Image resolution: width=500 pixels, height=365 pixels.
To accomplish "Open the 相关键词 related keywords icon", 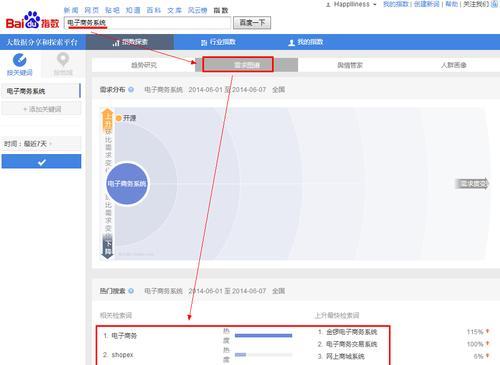I will tap(20, 60).
